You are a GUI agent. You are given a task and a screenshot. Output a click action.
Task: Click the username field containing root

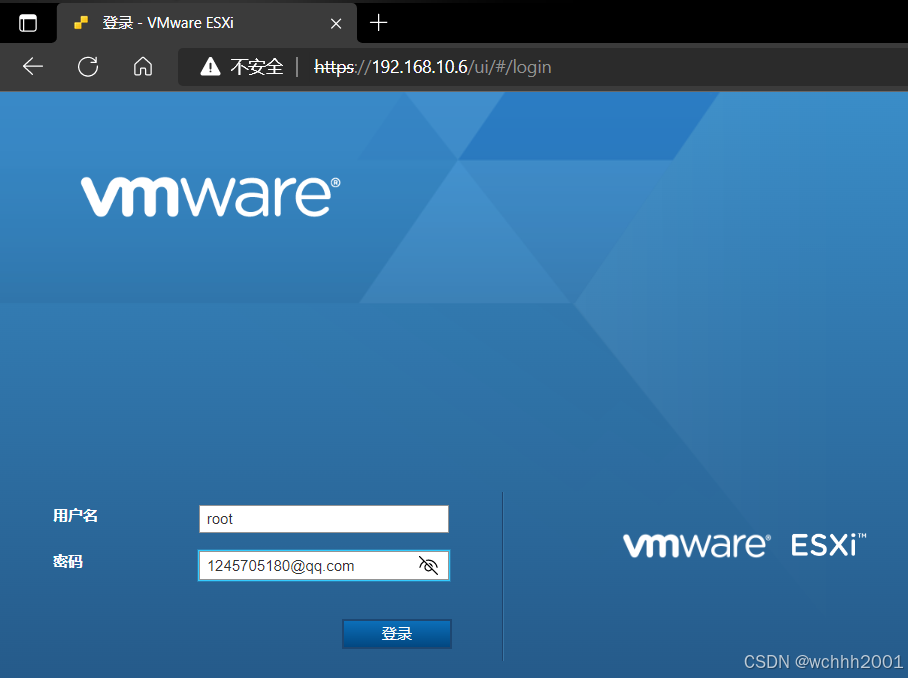[323, 518]
